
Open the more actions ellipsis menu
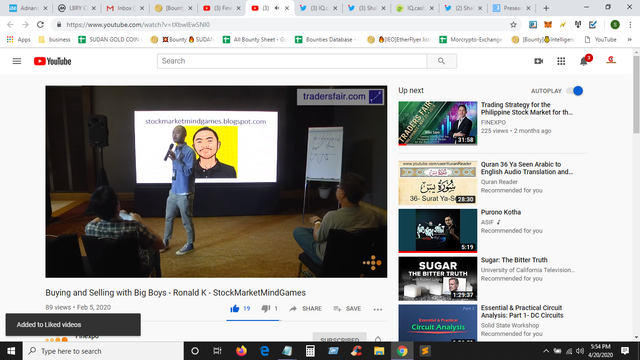coord(378,309)
